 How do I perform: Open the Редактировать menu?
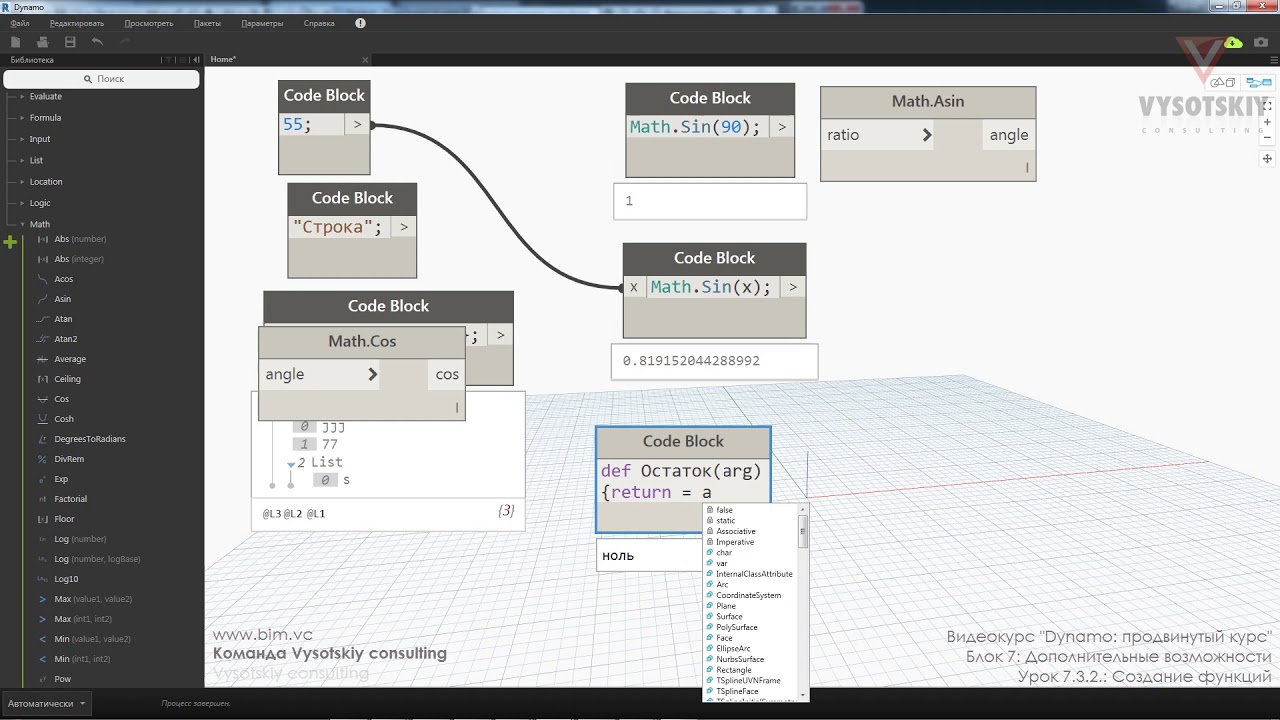coord(77,23)
